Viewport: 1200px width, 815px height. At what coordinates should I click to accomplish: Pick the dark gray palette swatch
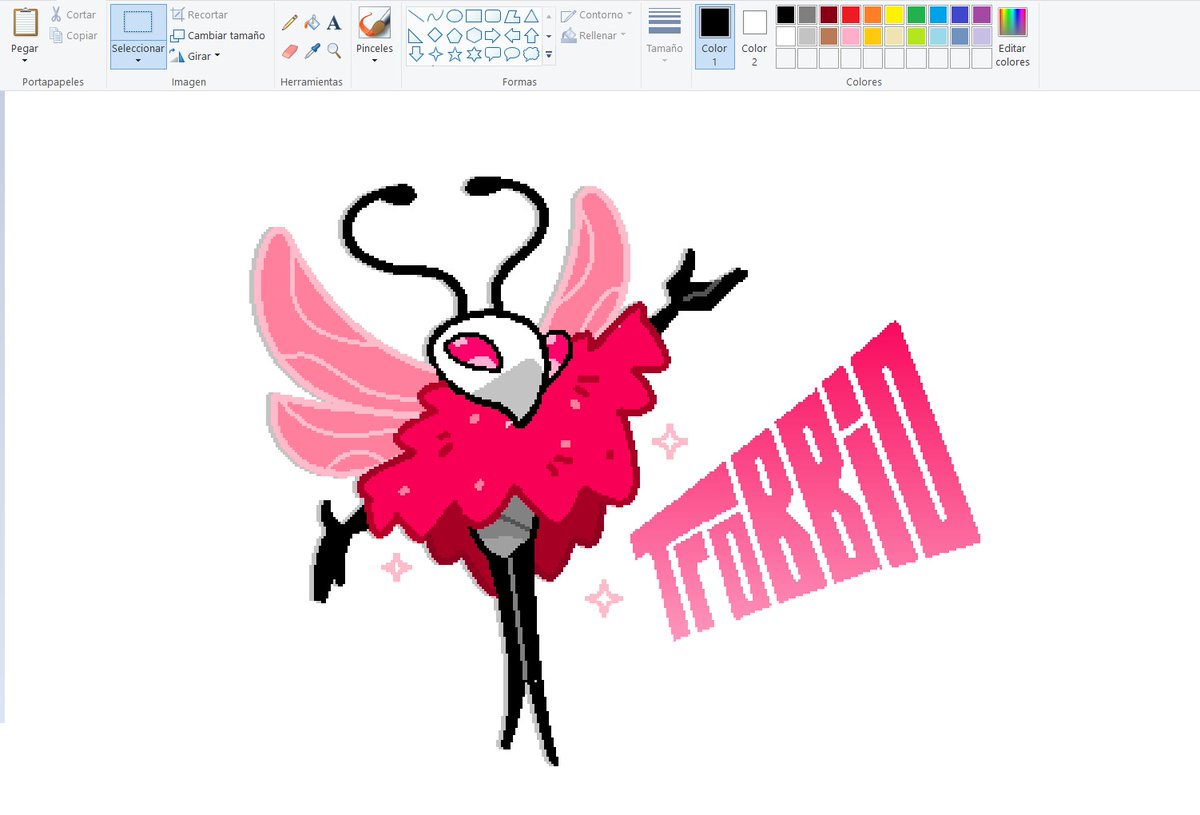click(808, 15)
